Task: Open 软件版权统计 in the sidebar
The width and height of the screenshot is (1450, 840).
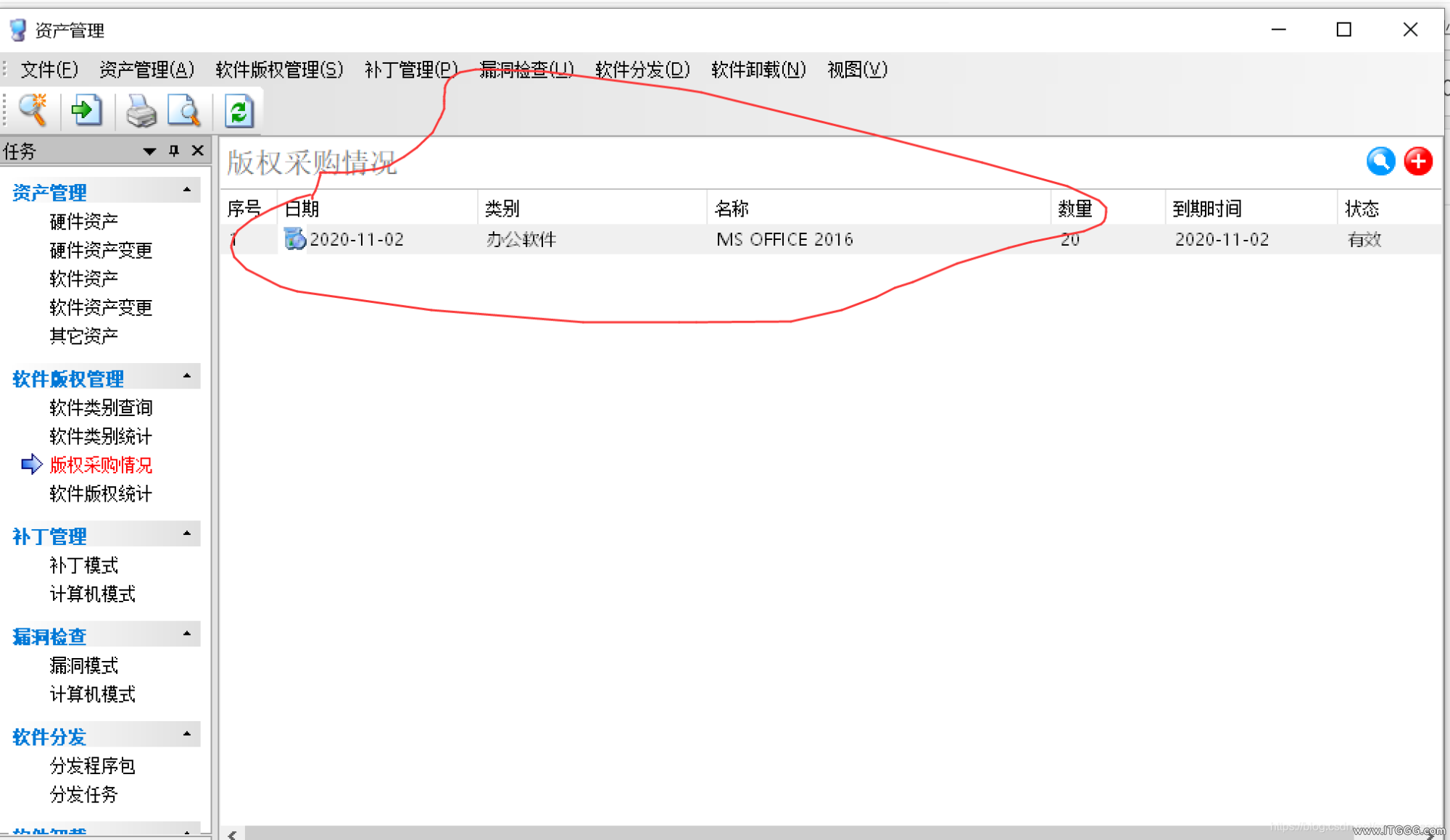Action: [101, 494]
